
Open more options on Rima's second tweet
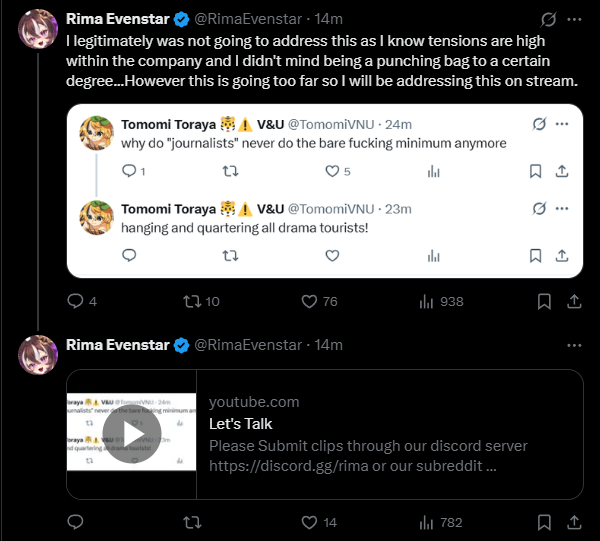[x=574, y=345]
